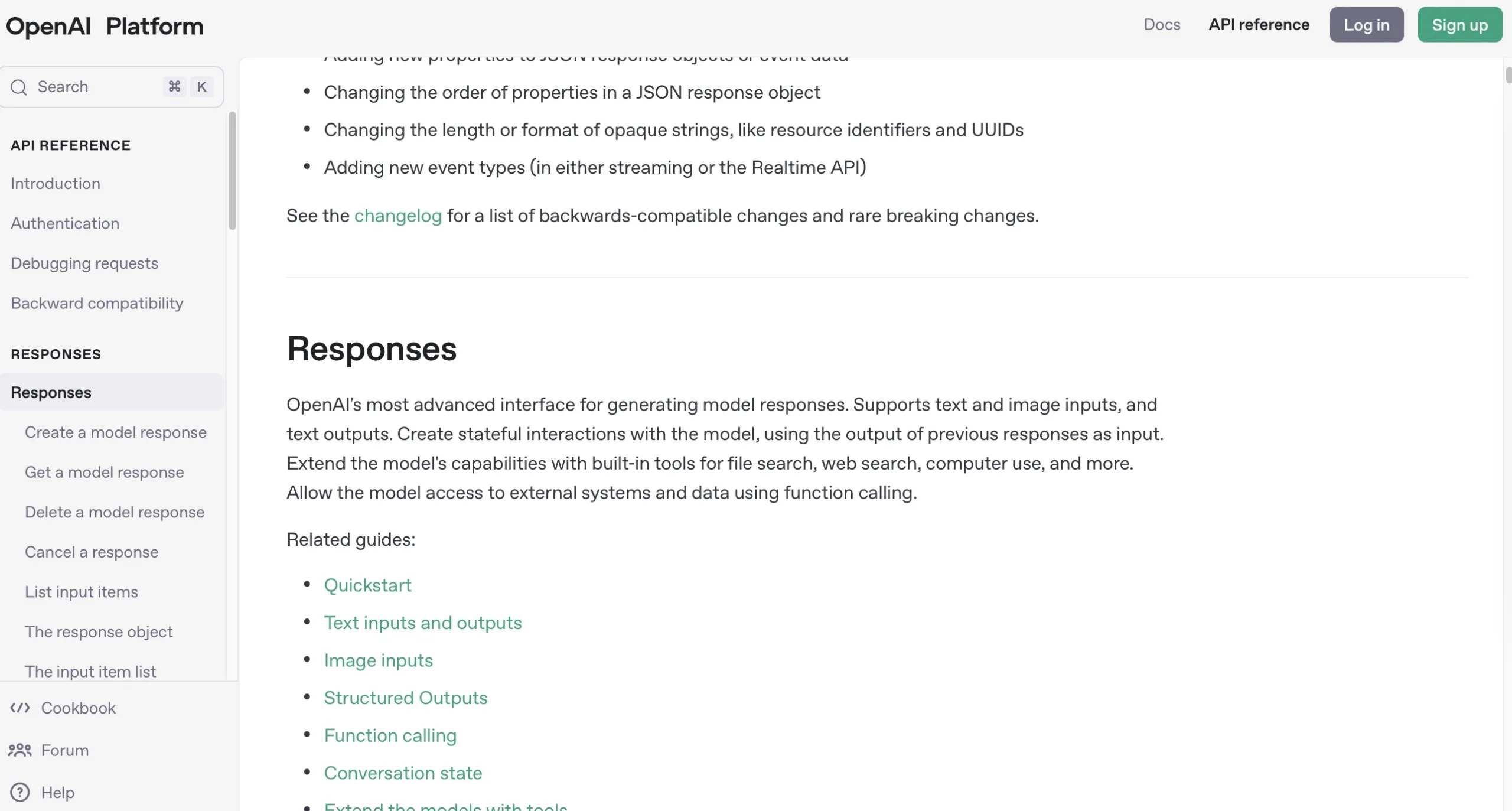Open Get a model response

(105, 473)
